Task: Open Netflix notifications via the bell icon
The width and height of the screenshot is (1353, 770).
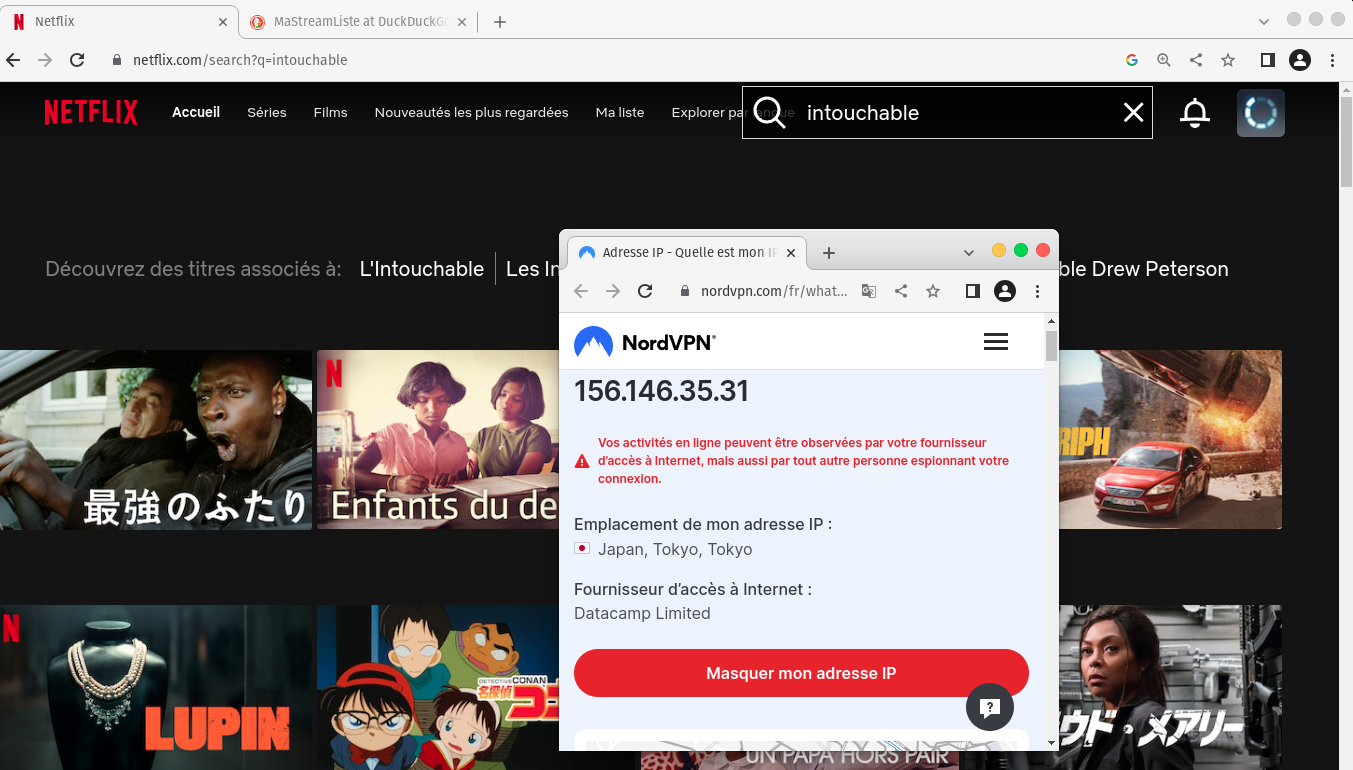Action: [1194, 112]
